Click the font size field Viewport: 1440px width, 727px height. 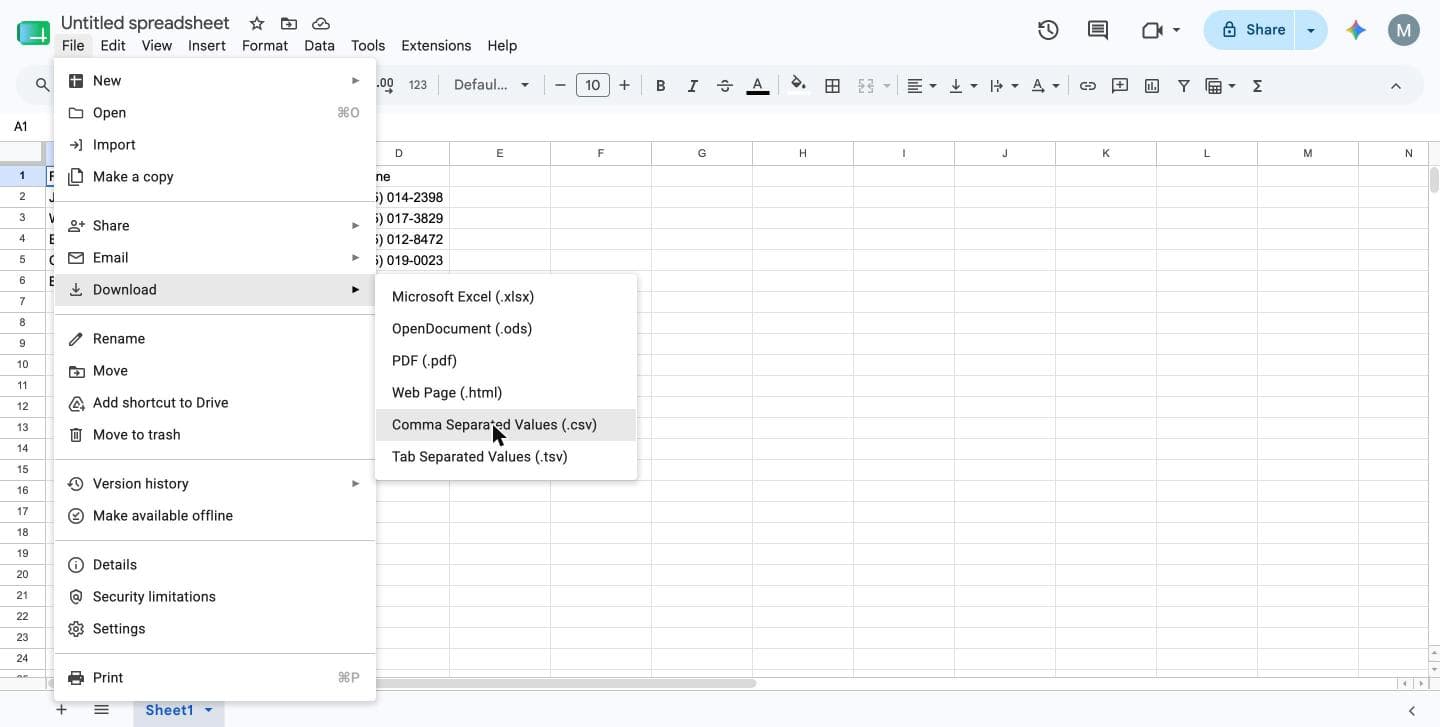coord(592,86)
